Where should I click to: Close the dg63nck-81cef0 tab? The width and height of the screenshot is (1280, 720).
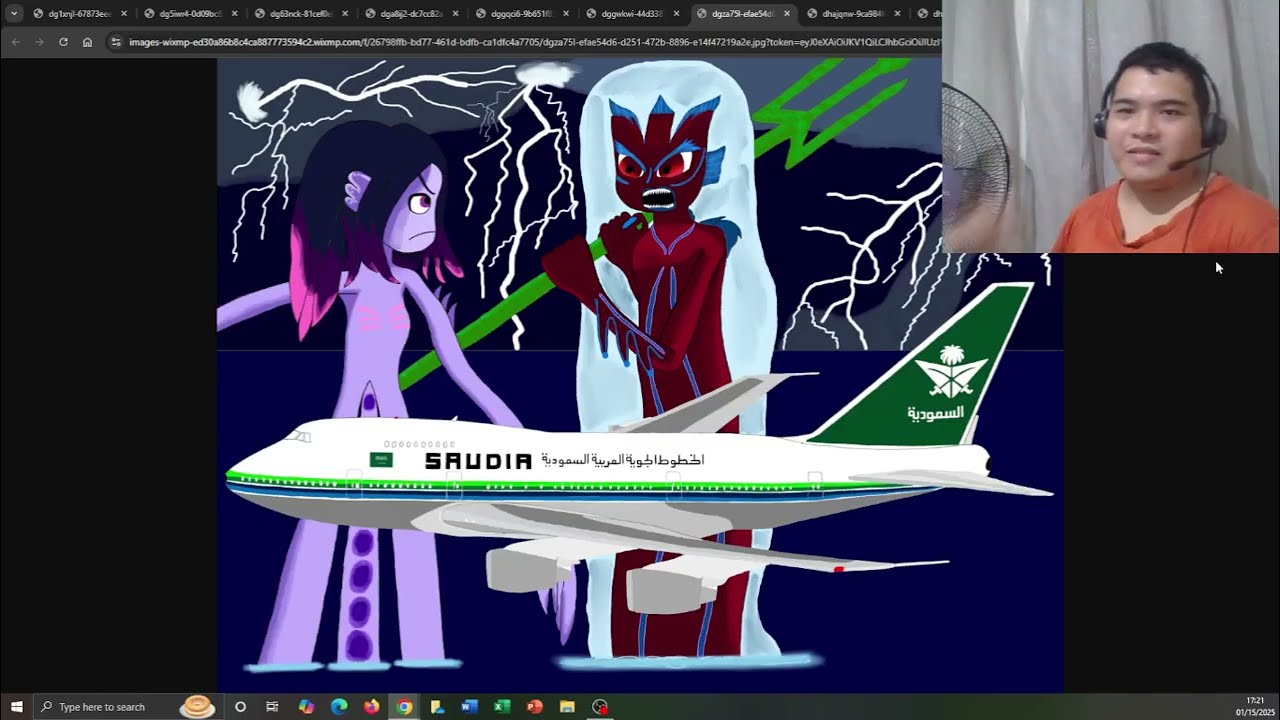coord(345,14)
